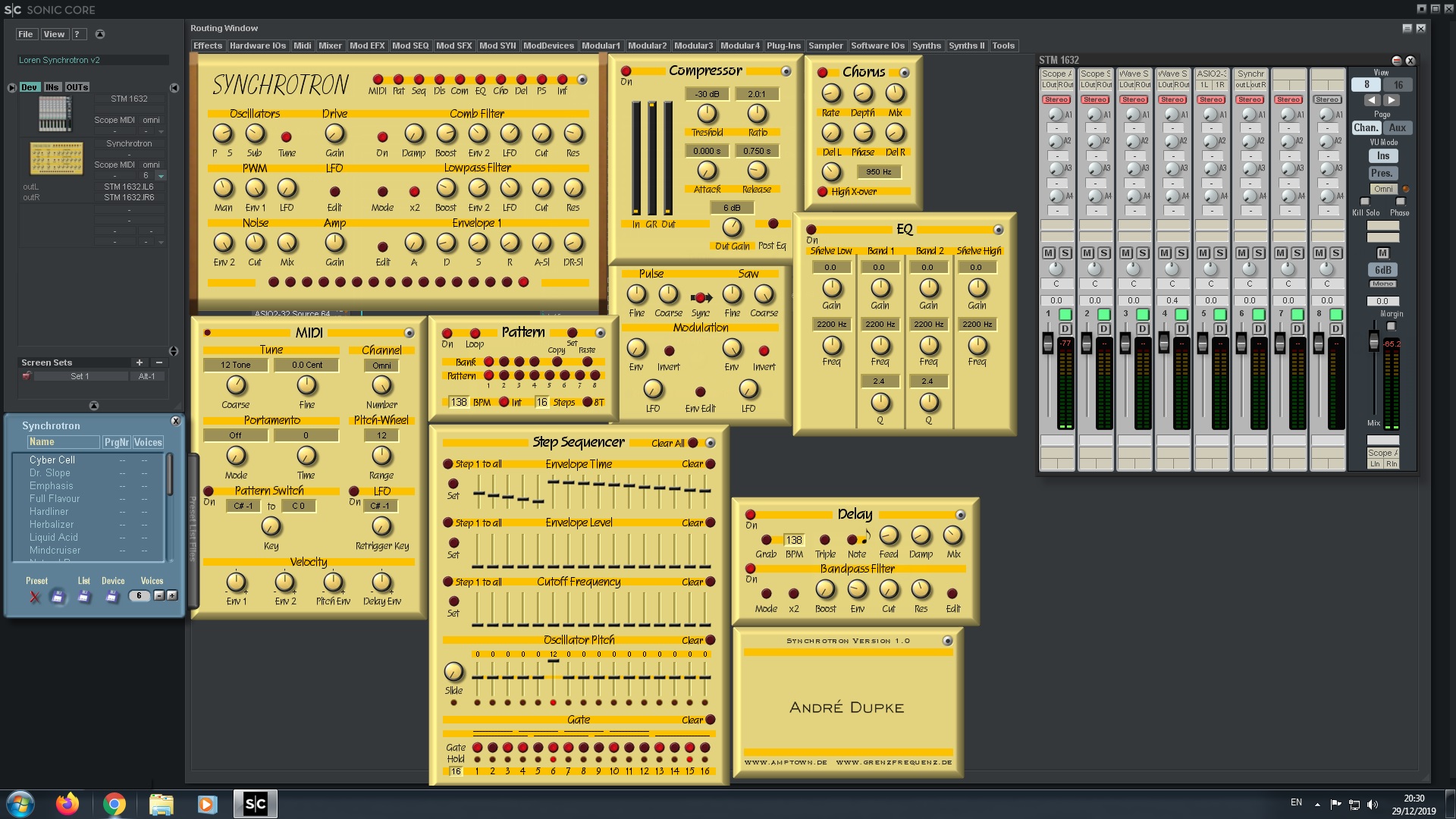
Task: Open File Explorer from the taskbar
Action: [x=161, y=804]
